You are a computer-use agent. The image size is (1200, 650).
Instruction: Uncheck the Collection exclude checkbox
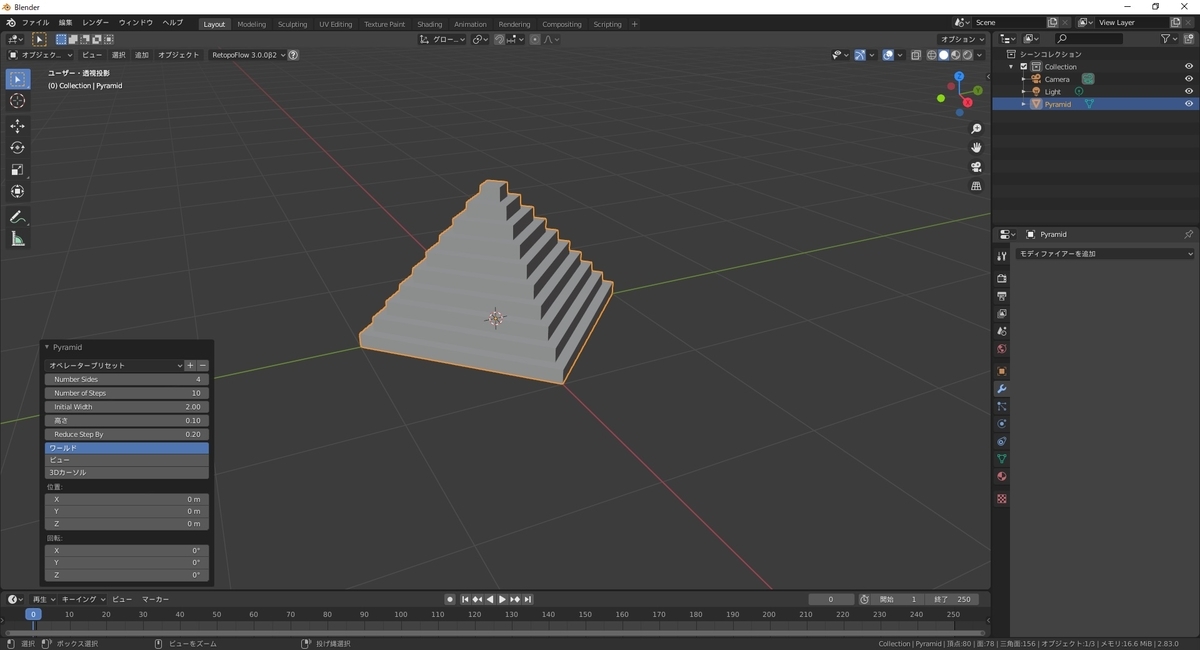pyautogui.click(x=1024, y=67)
